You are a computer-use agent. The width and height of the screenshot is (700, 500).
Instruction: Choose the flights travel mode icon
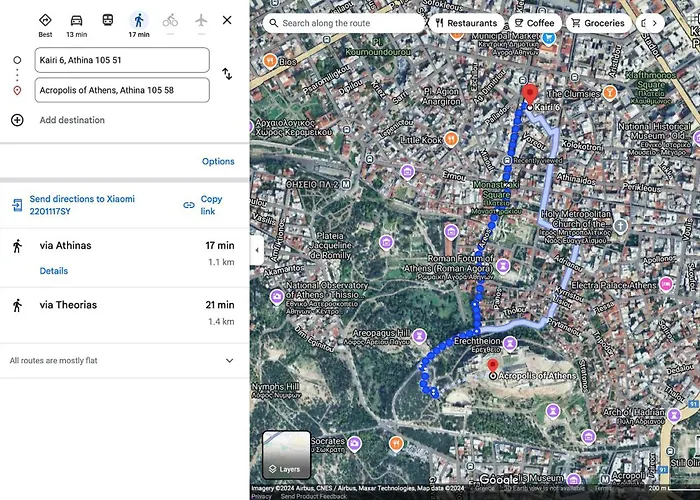point(201,20)
